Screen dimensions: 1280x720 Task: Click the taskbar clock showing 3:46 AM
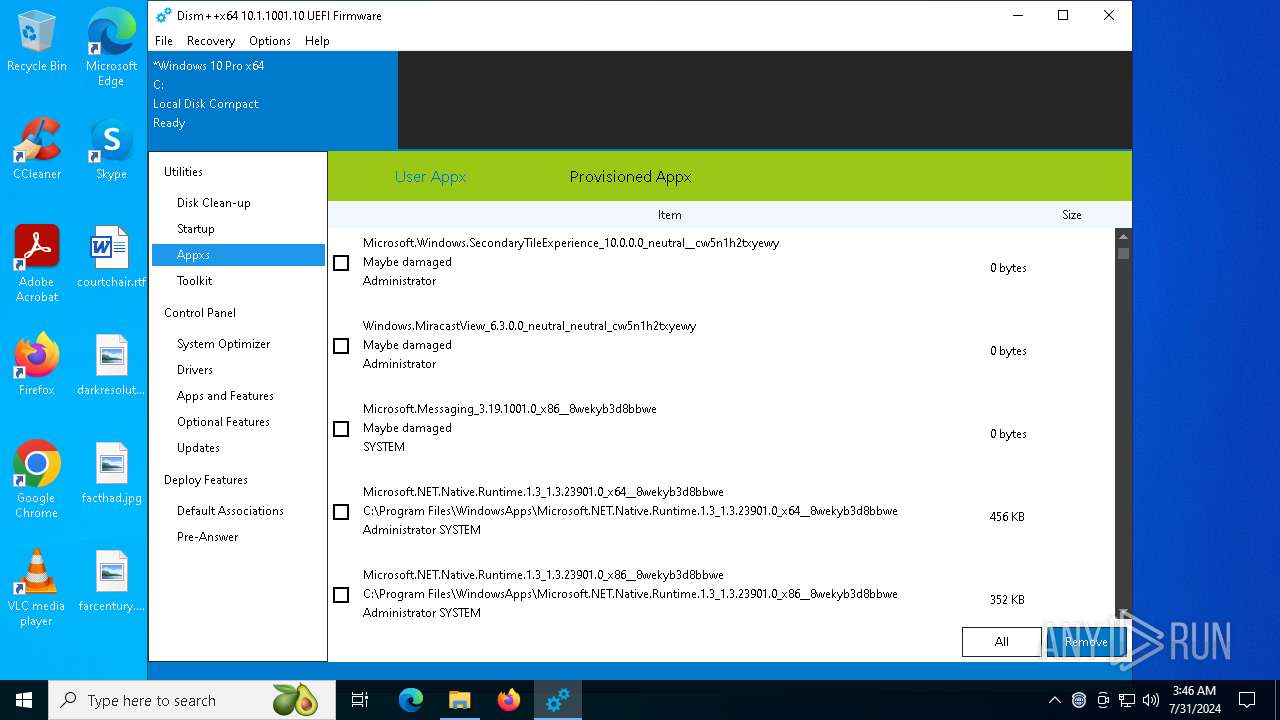1194,700
